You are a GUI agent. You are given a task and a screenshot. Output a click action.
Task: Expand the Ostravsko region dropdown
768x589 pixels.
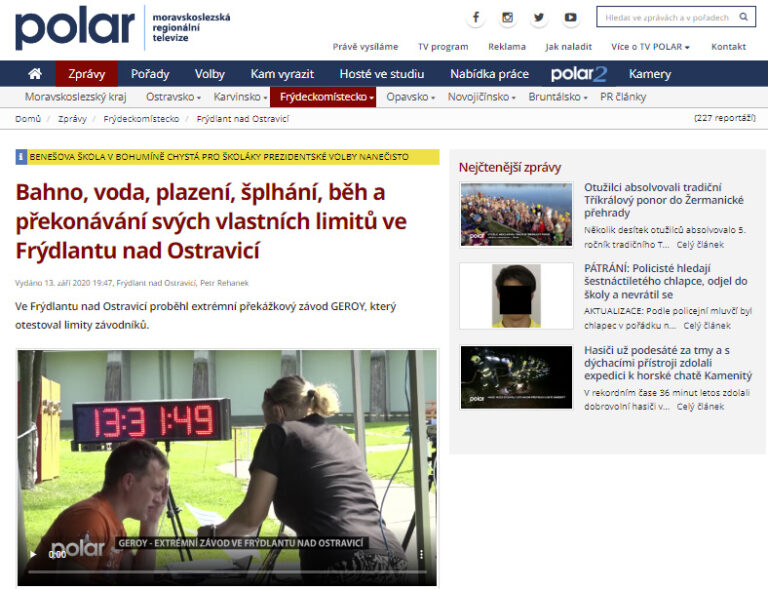click(173, 97)
